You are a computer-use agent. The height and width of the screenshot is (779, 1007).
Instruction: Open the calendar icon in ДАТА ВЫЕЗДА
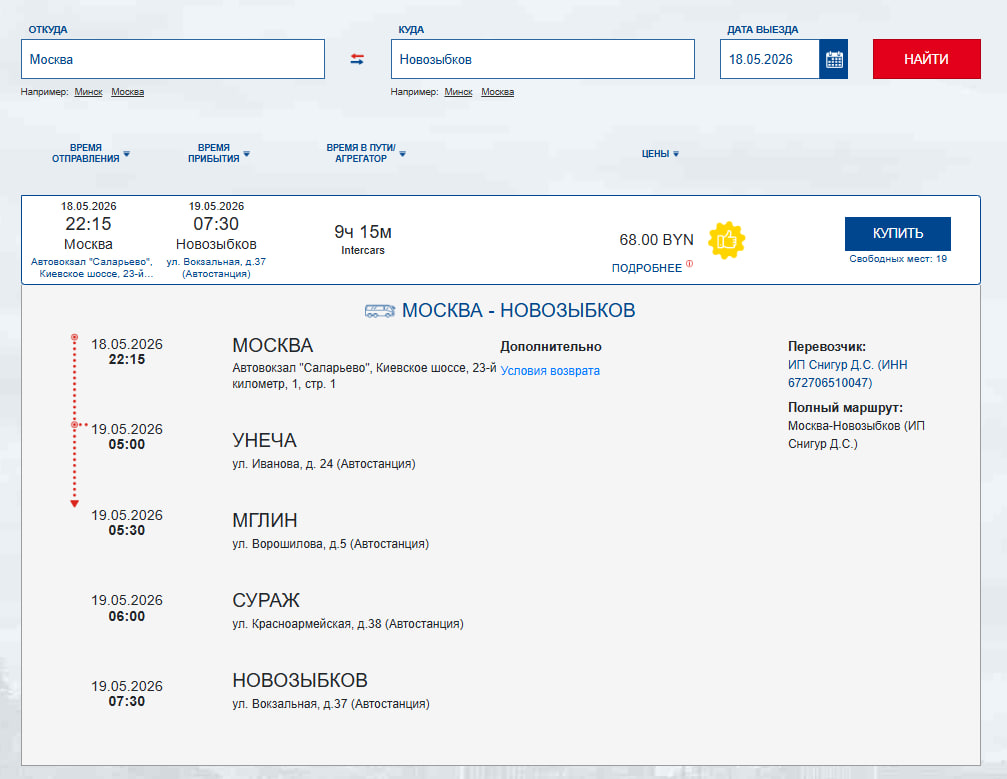coord(833,58)
